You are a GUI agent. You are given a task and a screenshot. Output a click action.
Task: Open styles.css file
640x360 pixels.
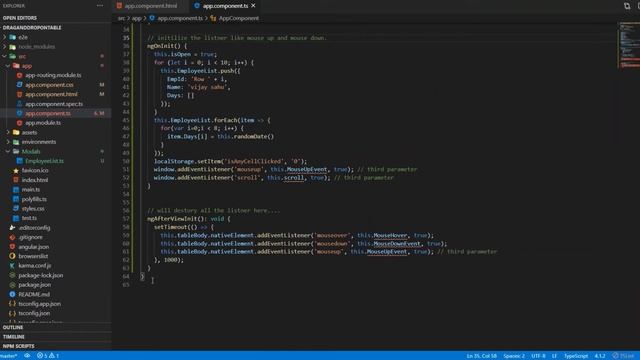[33, 209]
